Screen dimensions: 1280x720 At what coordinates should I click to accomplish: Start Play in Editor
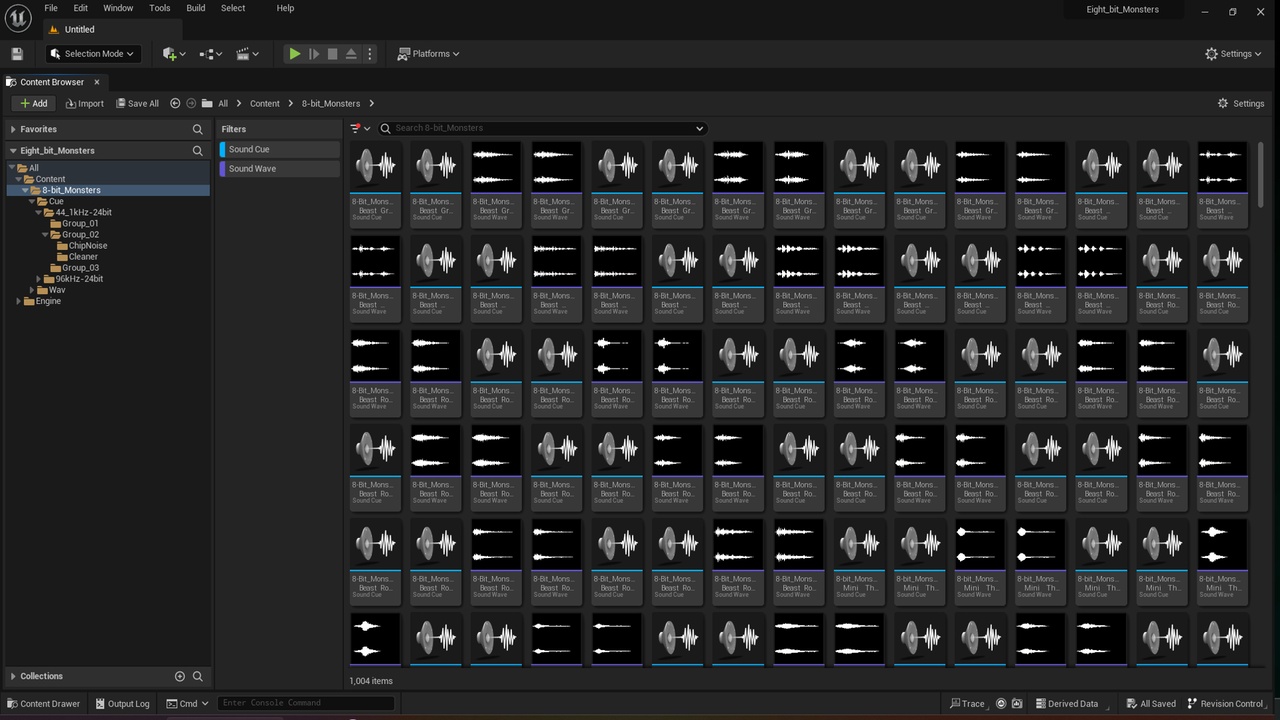point(294,54)
